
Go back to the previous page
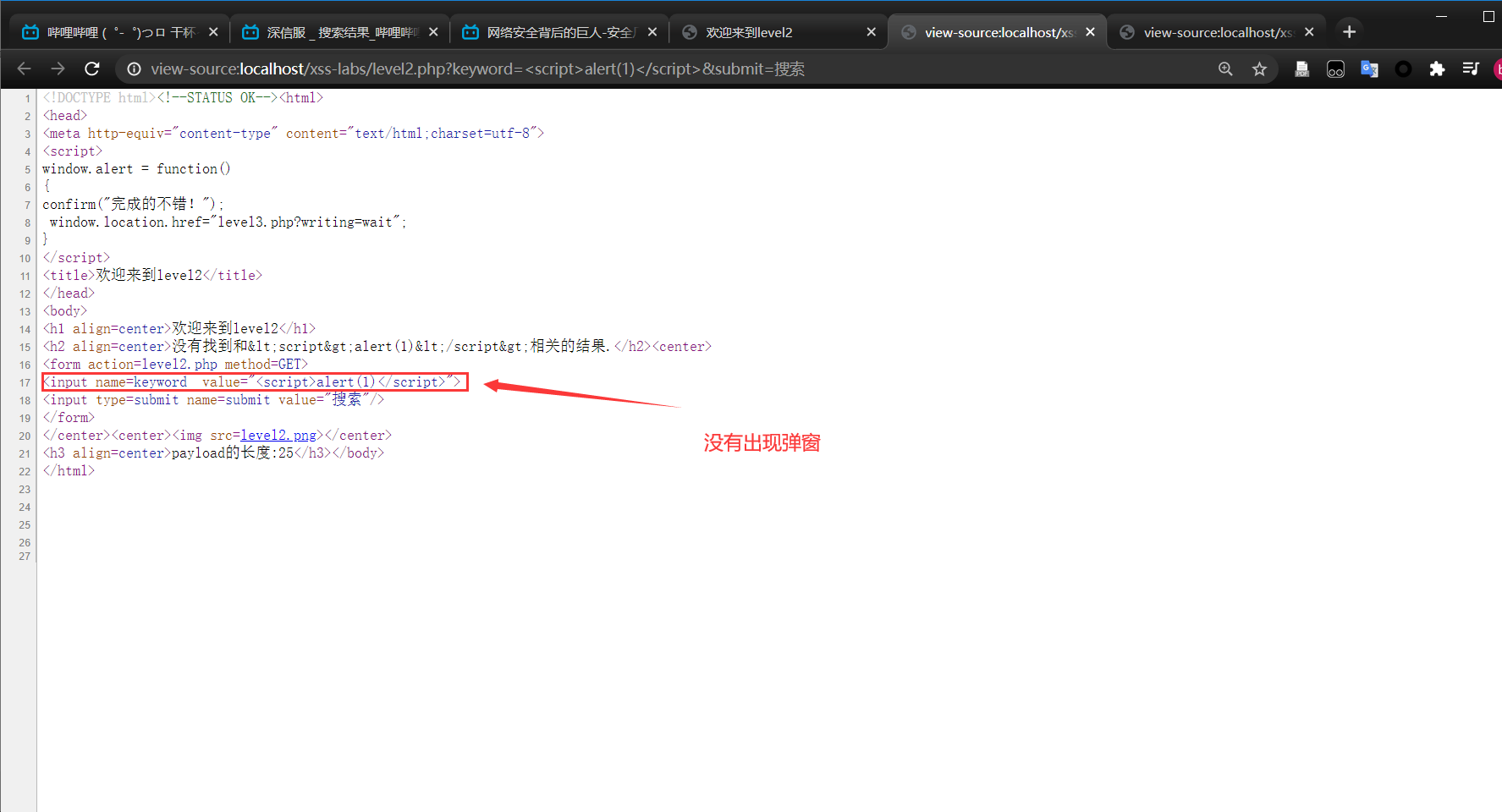pos(25,69)
